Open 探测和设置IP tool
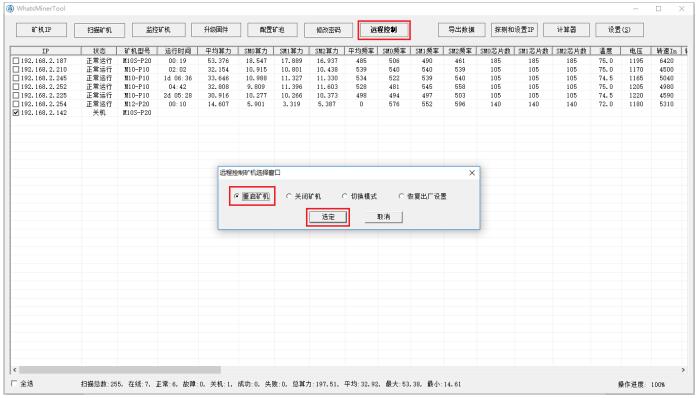The image size is (700, 398). click(x=514, y=30)
